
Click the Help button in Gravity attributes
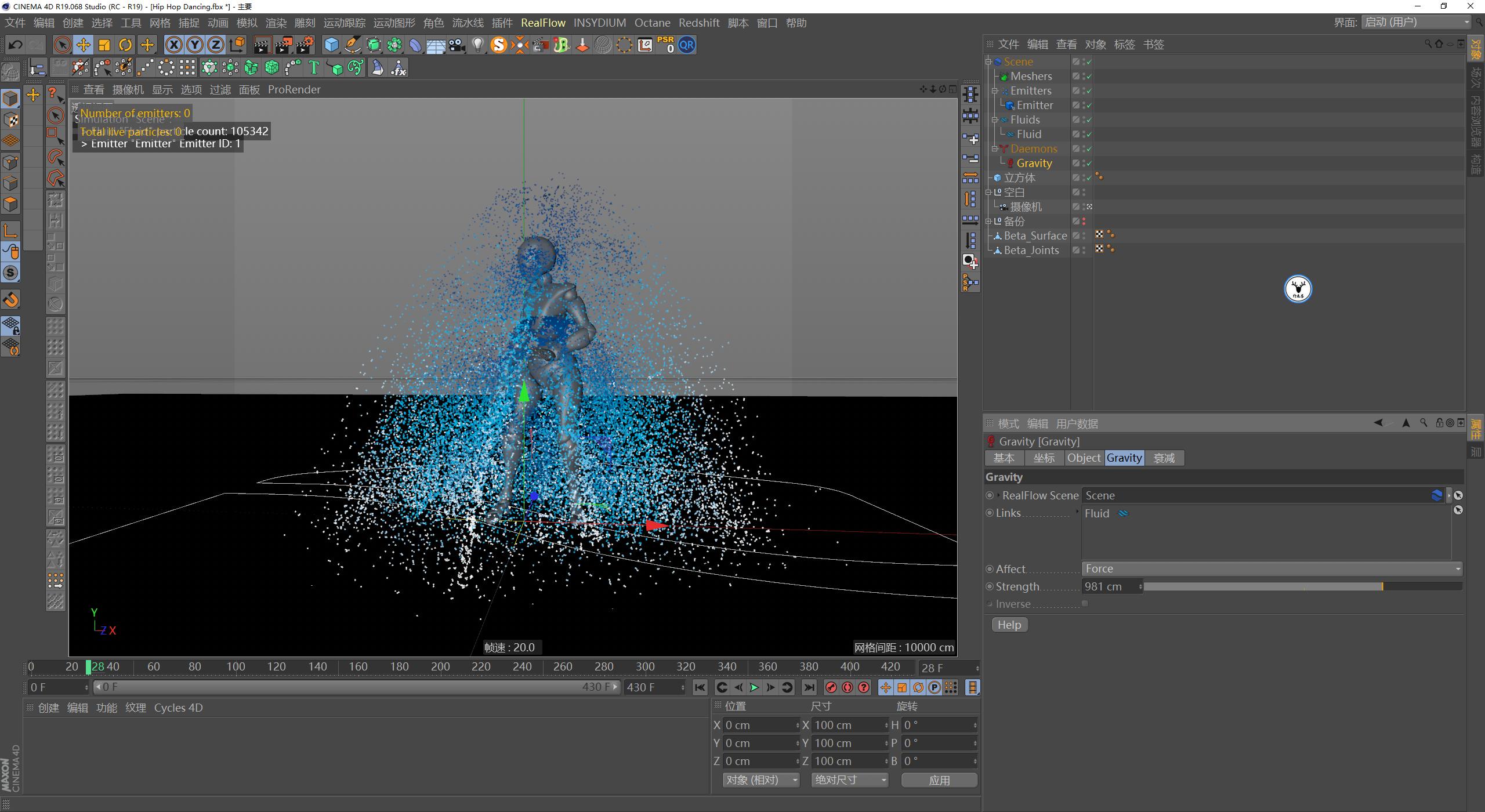1009,625
